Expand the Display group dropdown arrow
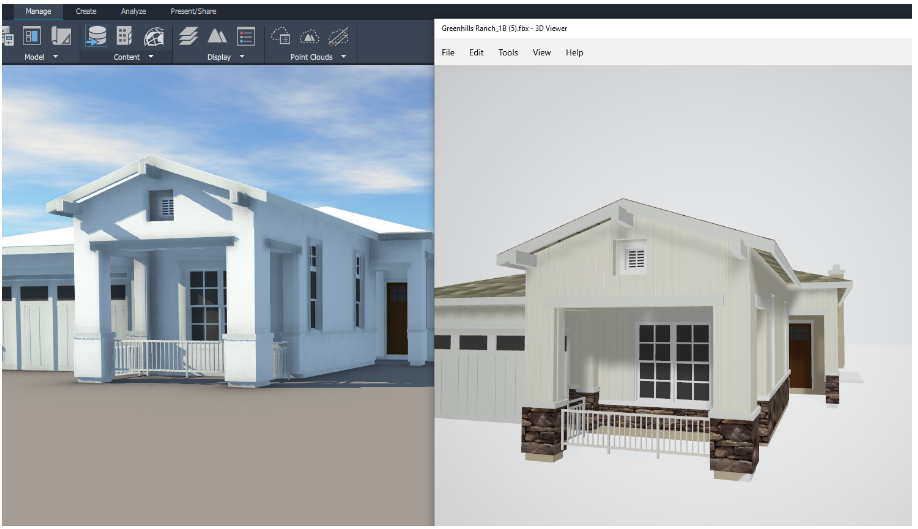The height and width of the screenshot is (529, 918). tap(242, 57)
